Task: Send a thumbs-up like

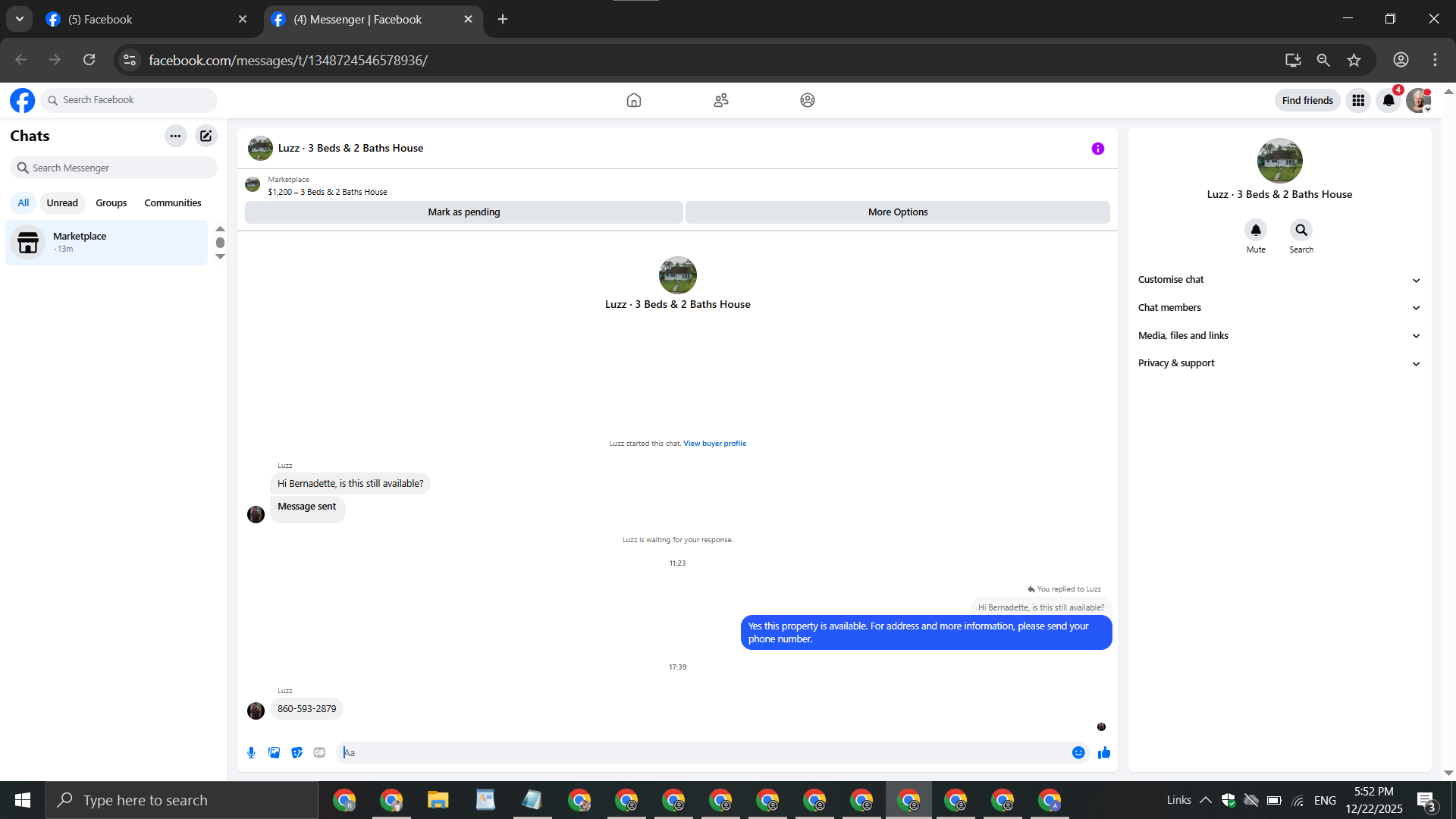Action: tap(1104, 752)
